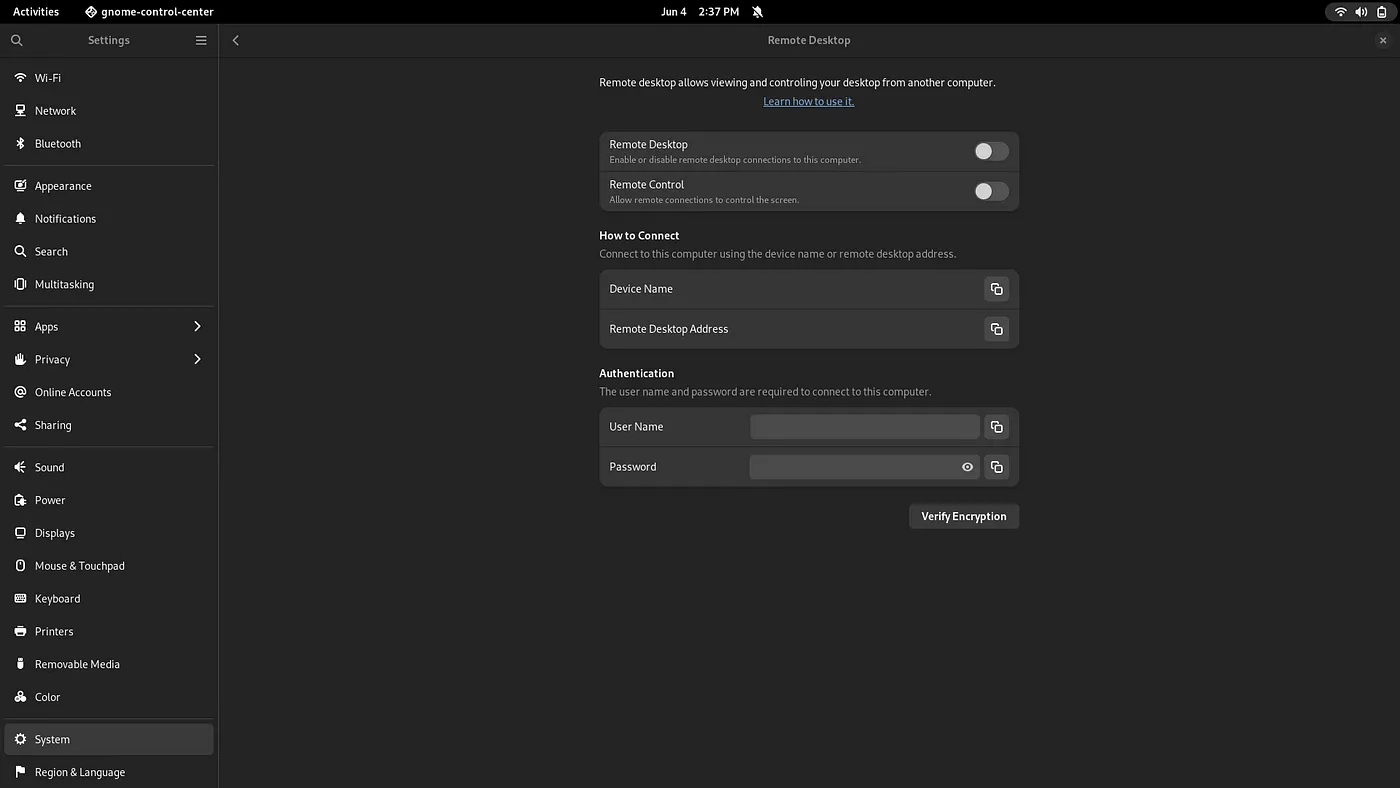Viewport: 1400px width, 788px height.
Task: Switch to the Sharing settings page
Action: click(52, 424)
